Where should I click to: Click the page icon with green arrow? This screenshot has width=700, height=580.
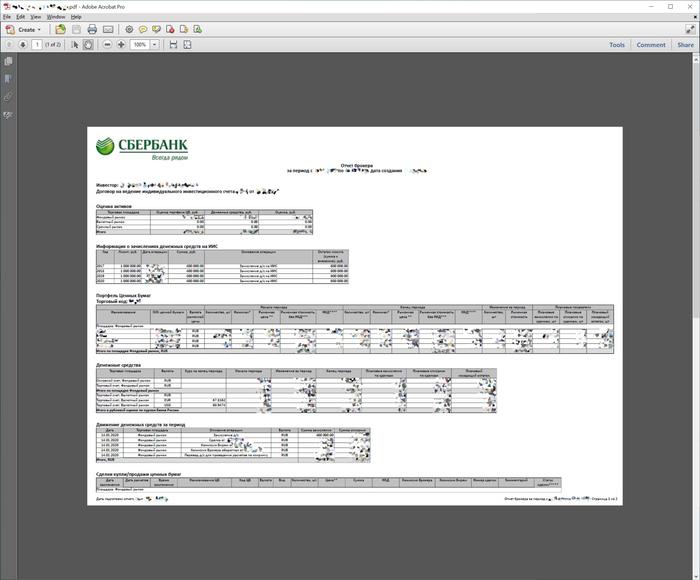tap(198, 29)
